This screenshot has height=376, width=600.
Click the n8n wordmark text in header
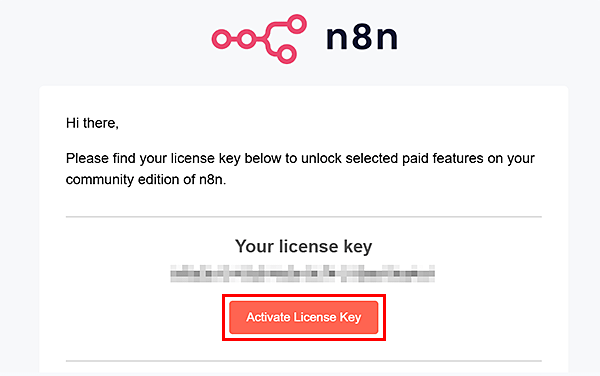[x=362, y=37]
